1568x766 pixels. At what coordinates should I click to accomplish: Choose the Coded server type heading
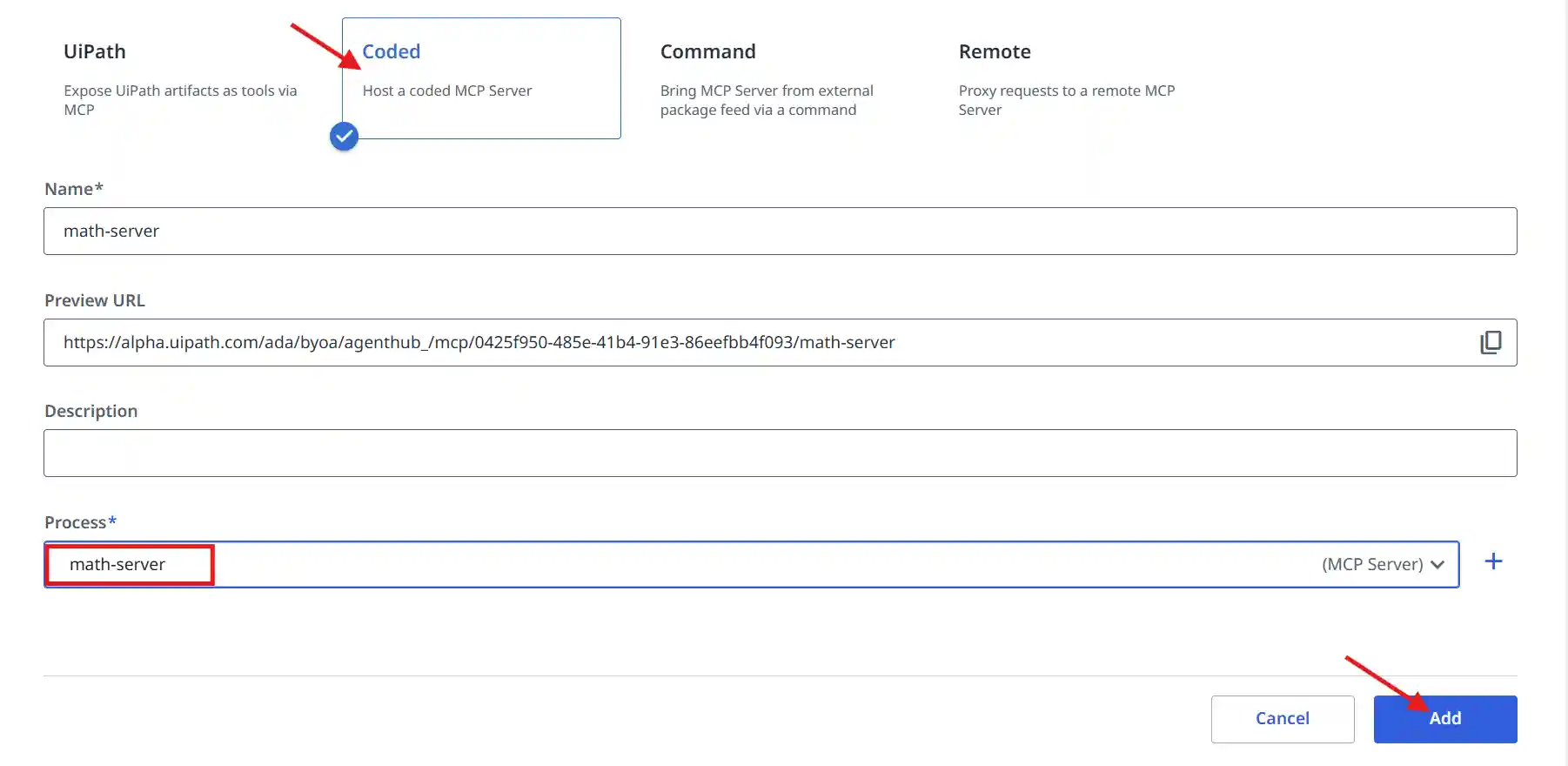click(391, 52)
